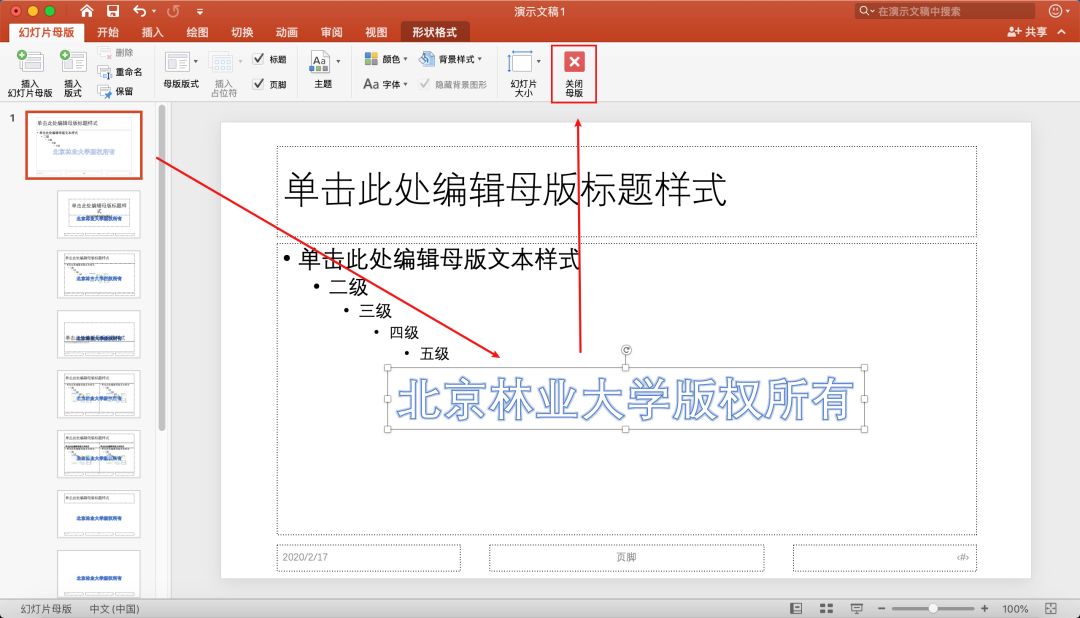Click the 保留 preserve master command
Viewport: 1080px width, 618px height.
tap(116, 91)
